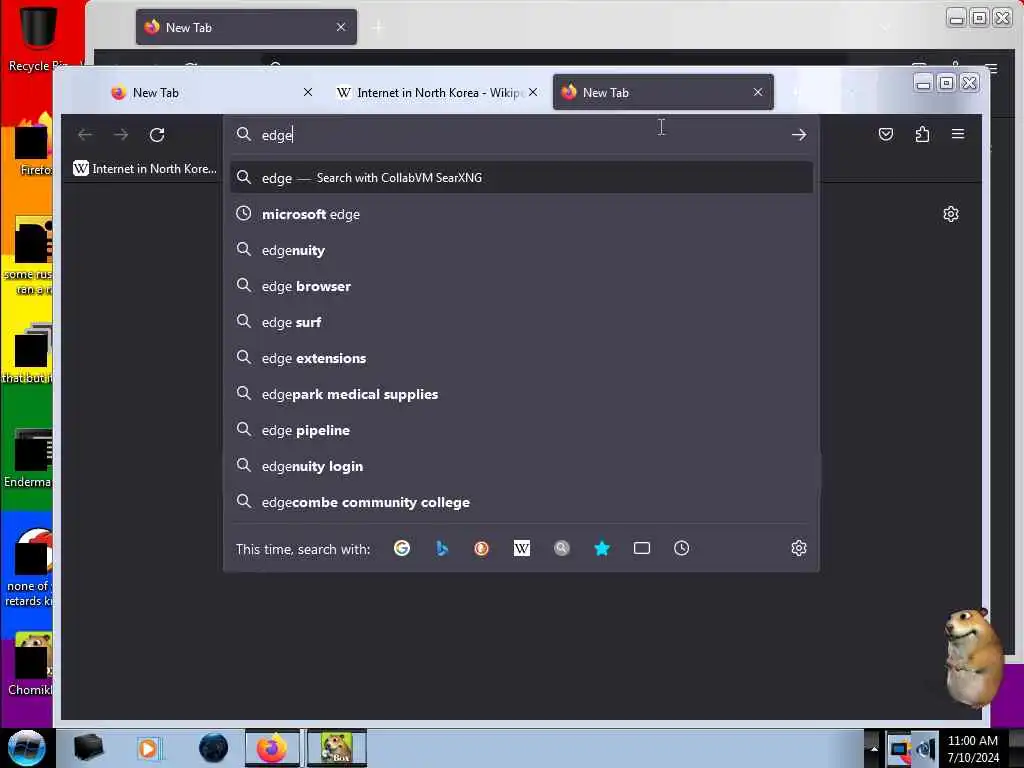Image resolution: width=1024 pixels, height=768 pixels.
Task: Open black folder icon in taskbar
Action: 88,748
